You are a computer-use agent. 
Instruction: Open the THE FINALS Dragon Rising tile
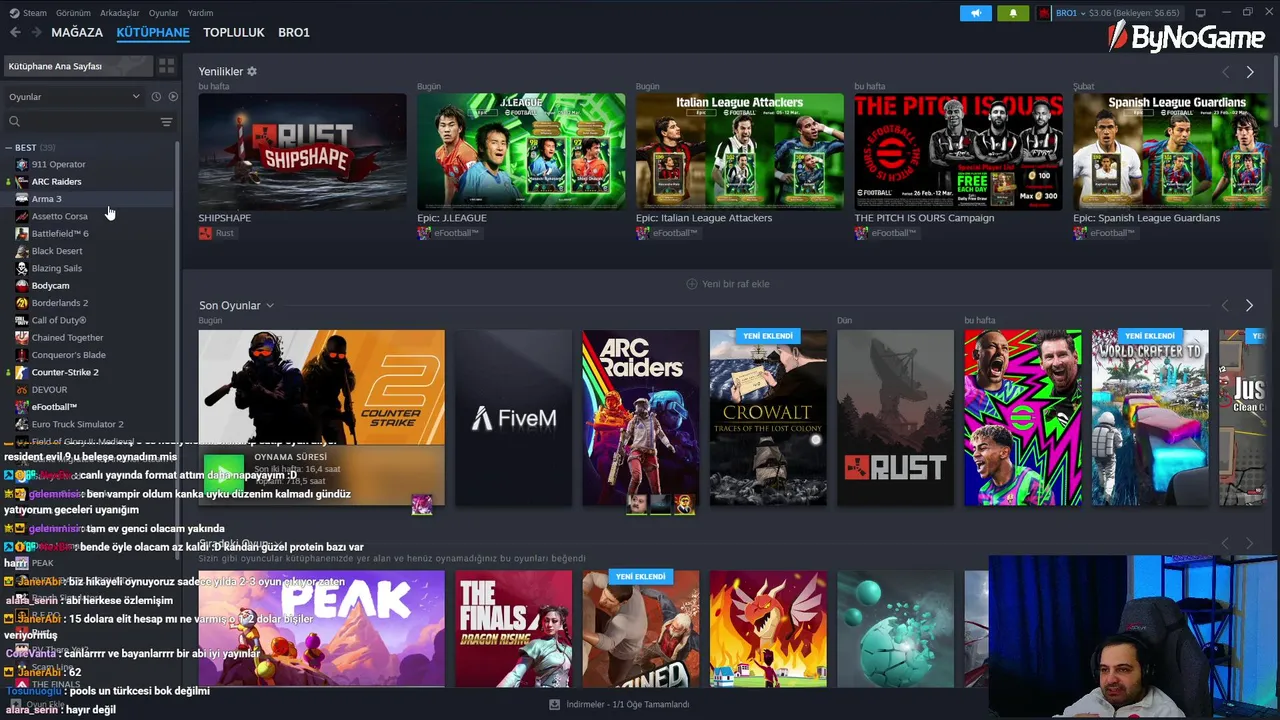click(514, 629)
